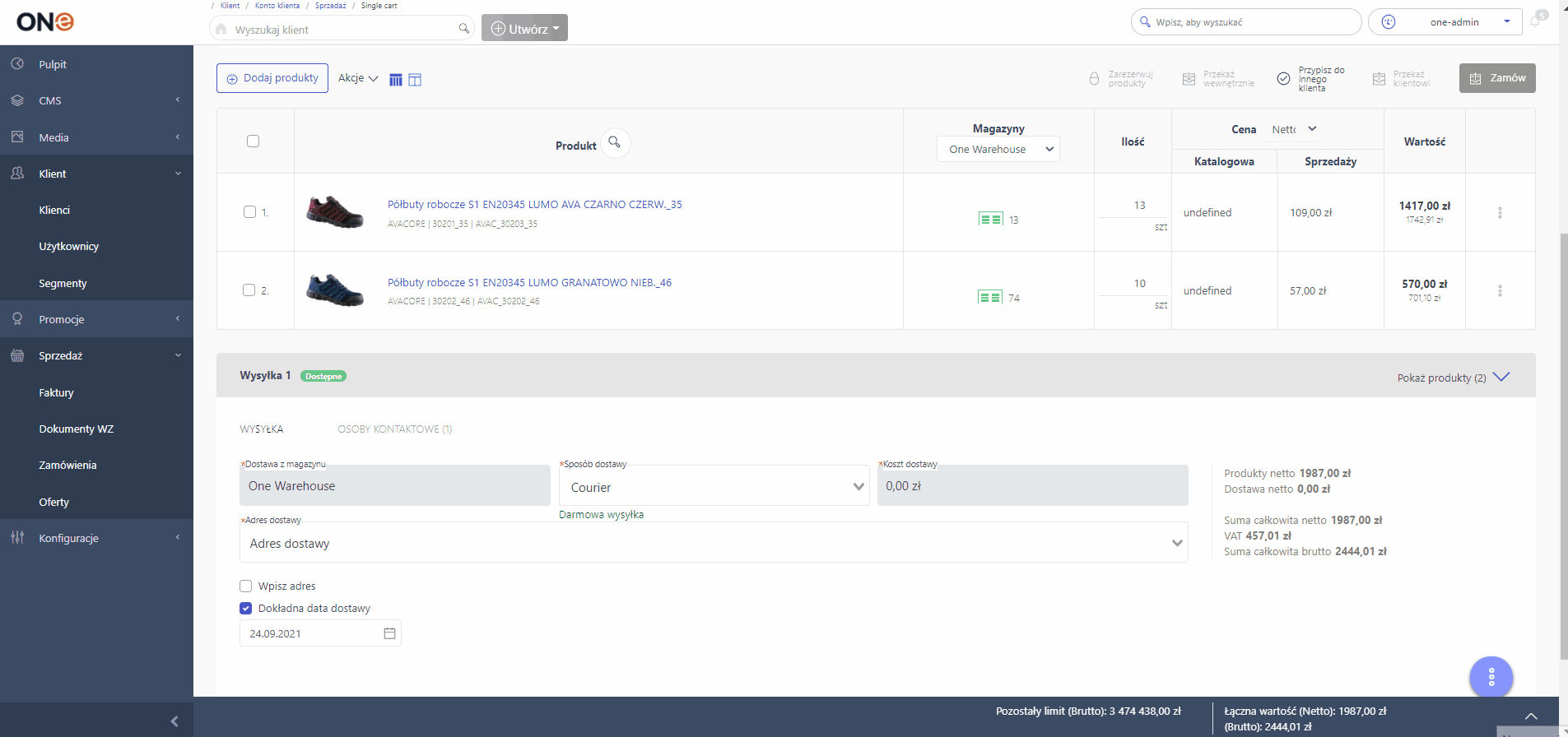Switch to the column grid view icon
Screen dimensions: 1568x737
click(396, 80)
